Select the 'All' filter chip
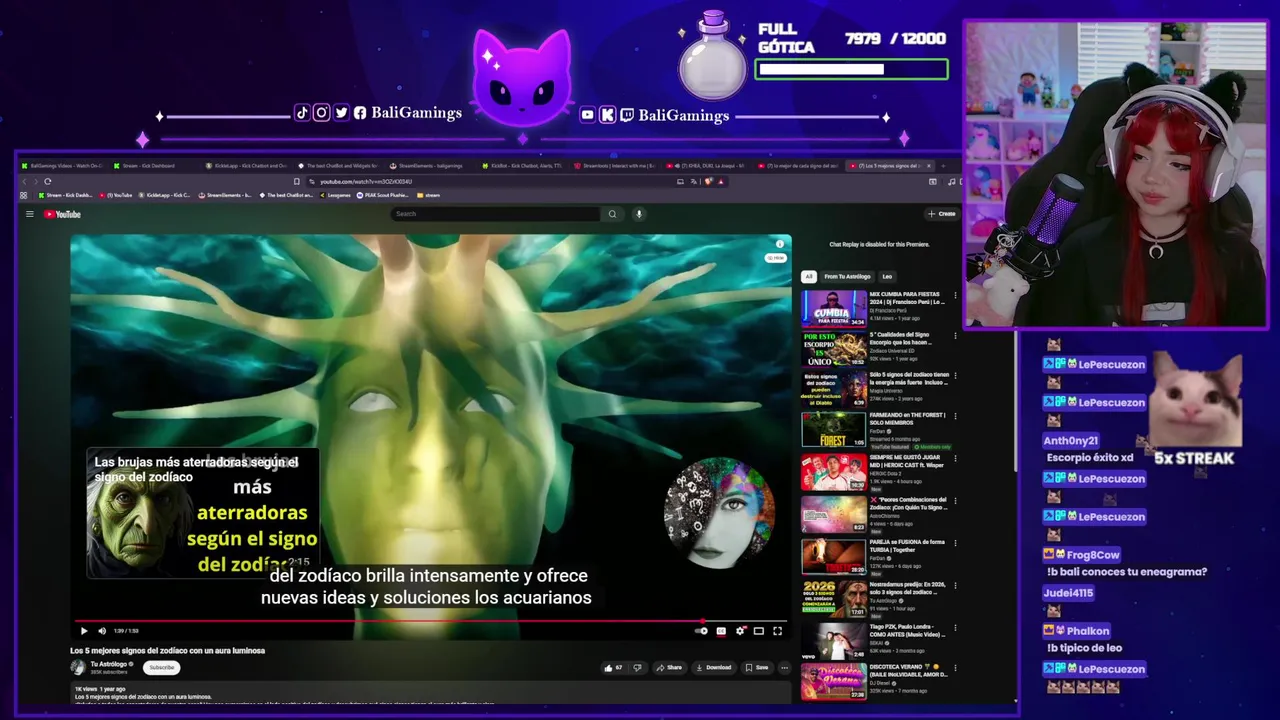The width and height of the screenshot is (1280, 720). coord(809,276)
